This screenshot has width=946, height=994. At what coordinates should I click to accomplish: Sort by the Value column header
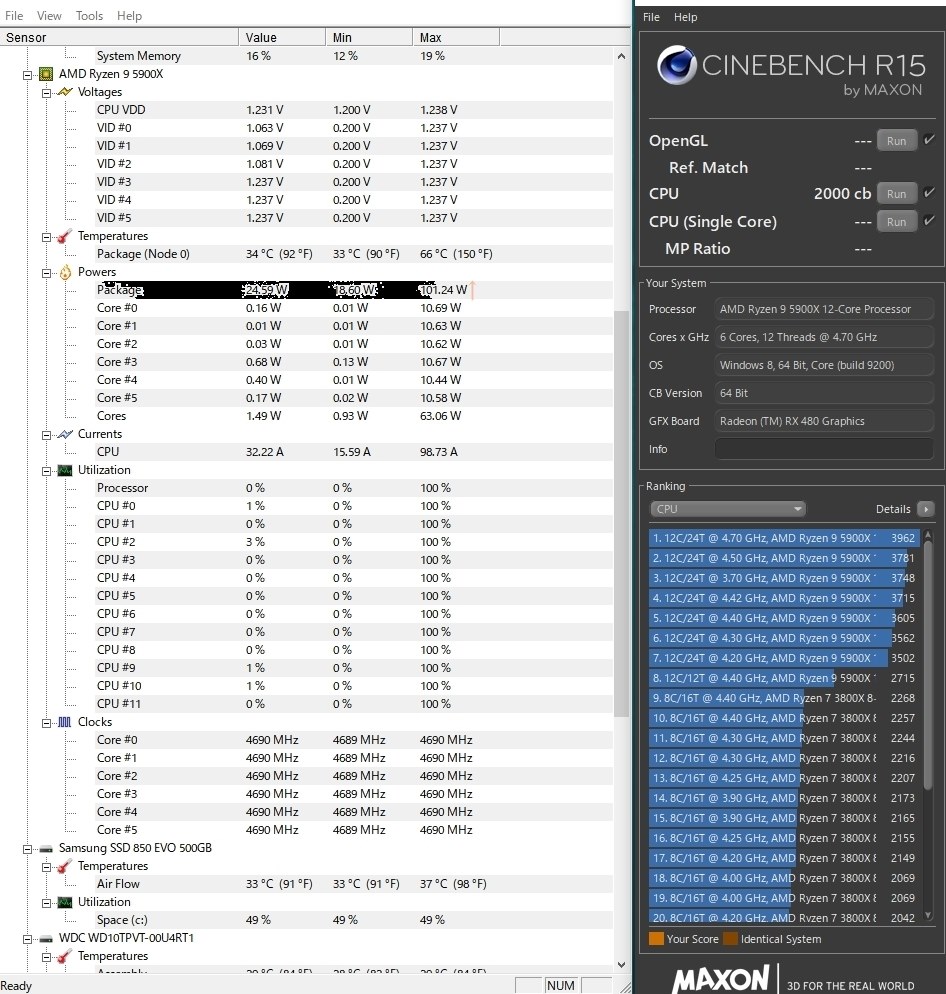pos(282,37)
